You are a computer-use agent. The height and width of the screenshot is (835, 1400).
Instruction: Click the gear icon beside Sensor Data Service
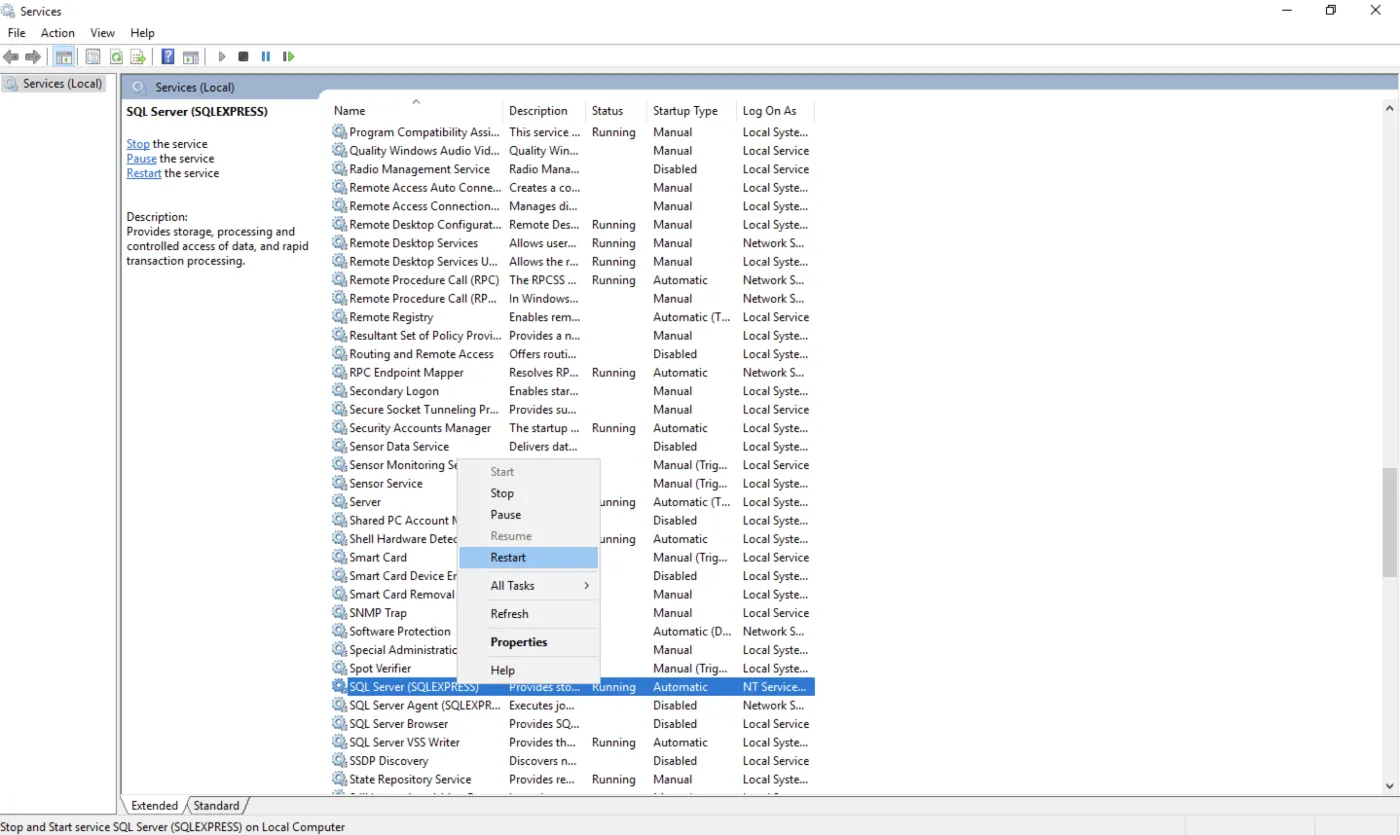[x=340, y=447]
